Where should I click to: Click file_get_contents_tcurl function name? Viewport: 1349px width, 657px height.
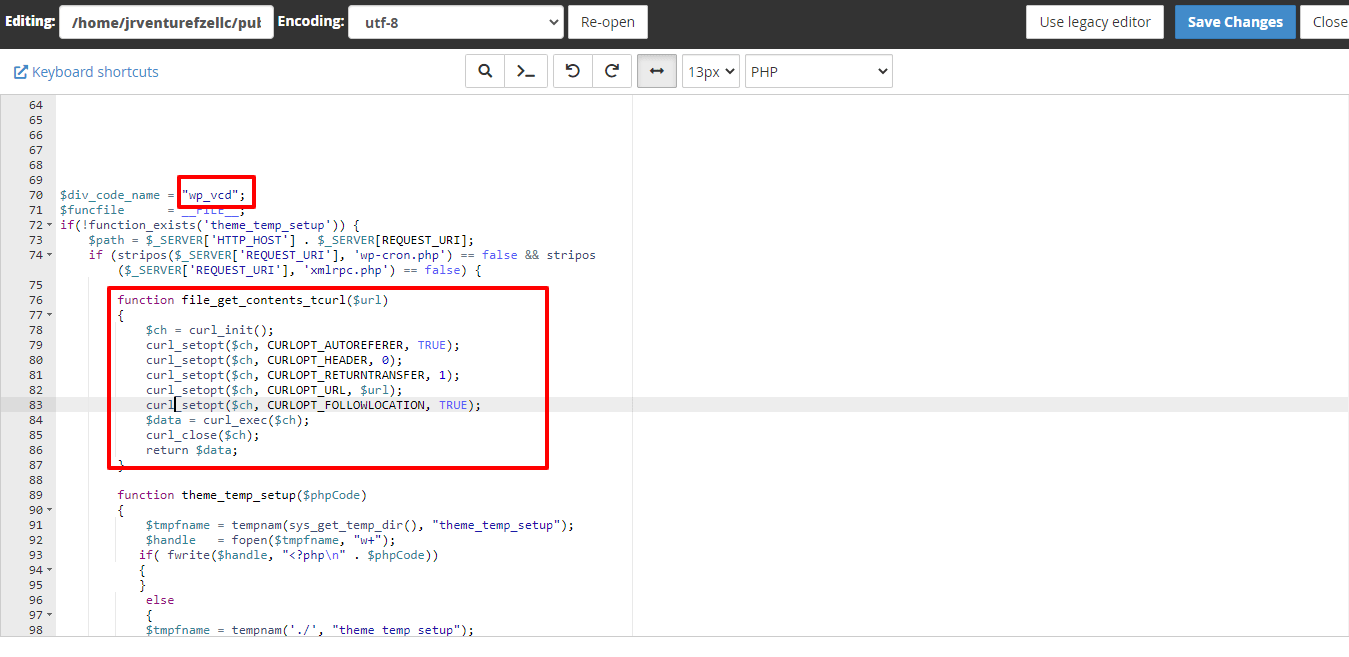(x=264, y=300)
